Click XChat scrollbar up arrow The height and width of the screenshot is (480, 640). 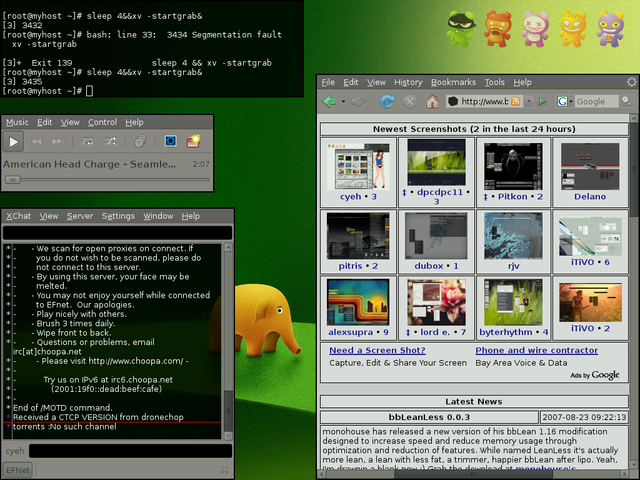229,247
